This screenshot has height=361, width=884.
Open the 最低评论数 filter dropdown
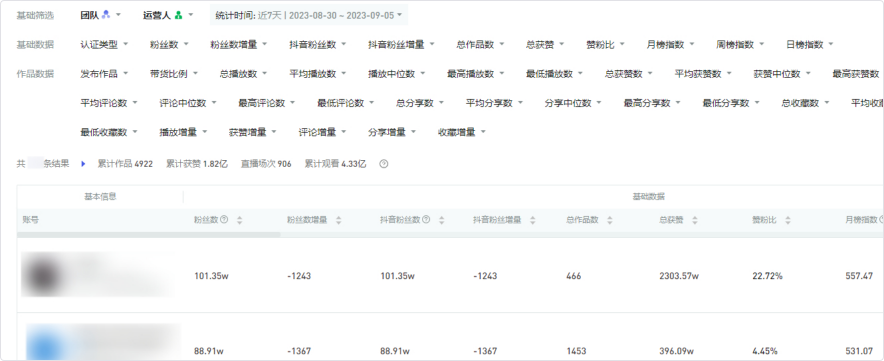(346, 103)
